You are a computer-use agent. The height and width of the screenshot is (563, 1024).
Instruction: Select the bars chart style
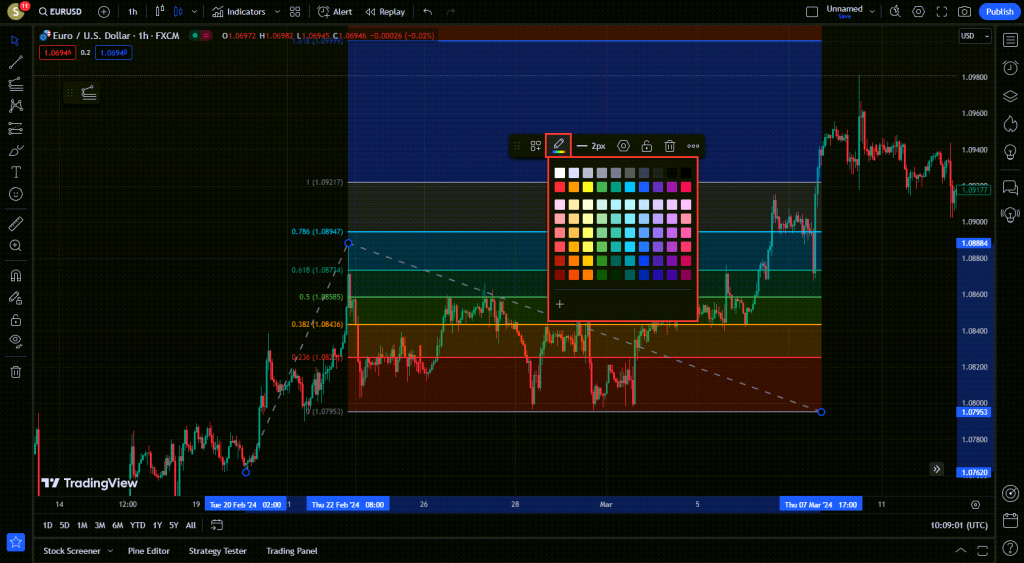click(159, 12)
